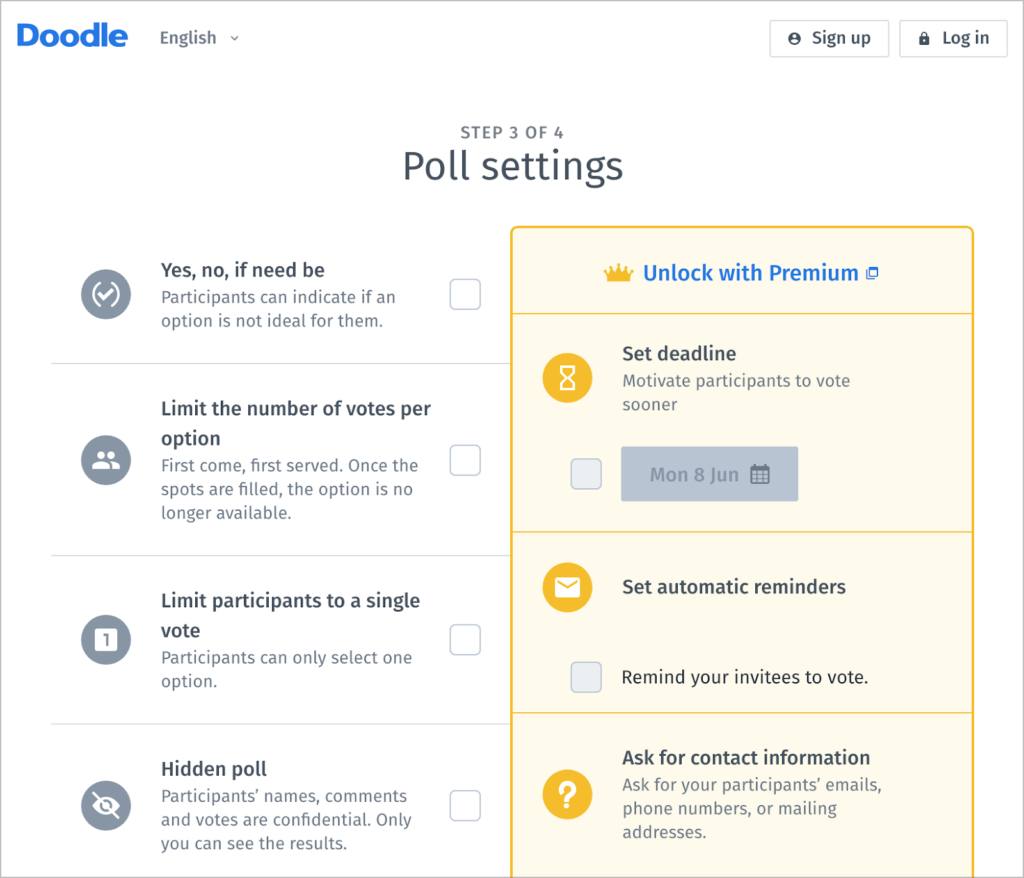Enable the Hidden poll checkbox
Viewport: 1024px width, 878px height.
tap(465, 806)
